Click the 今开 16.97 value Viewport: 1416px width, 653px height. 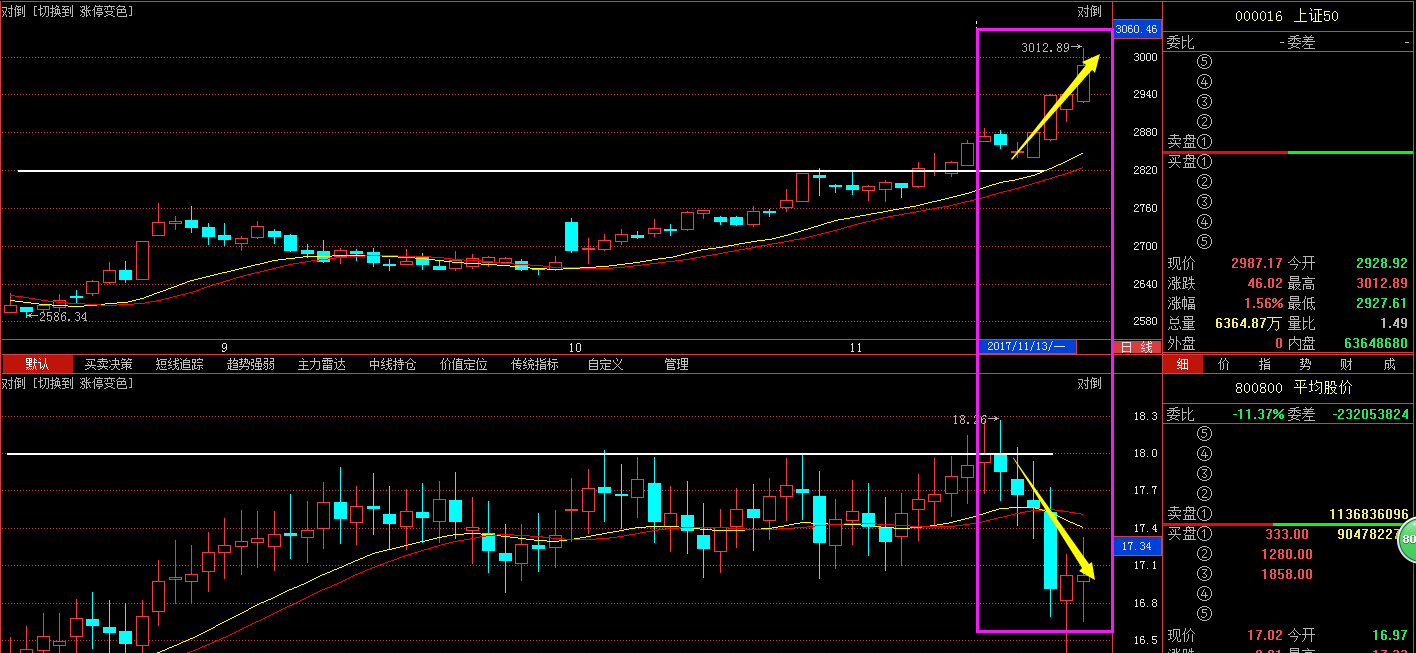pyautogui.click(x=1389, y=635)
